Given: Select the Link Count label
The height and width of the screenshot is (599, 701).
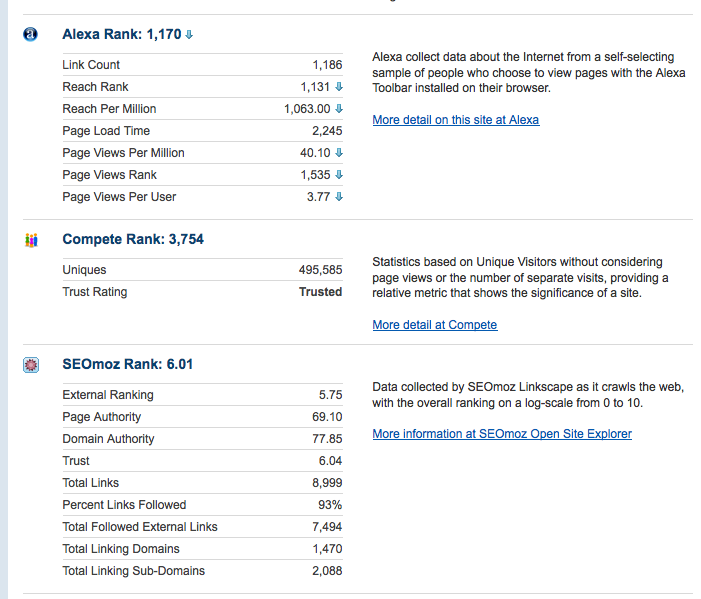Looking at the screenshot, I should click(91, 65).
